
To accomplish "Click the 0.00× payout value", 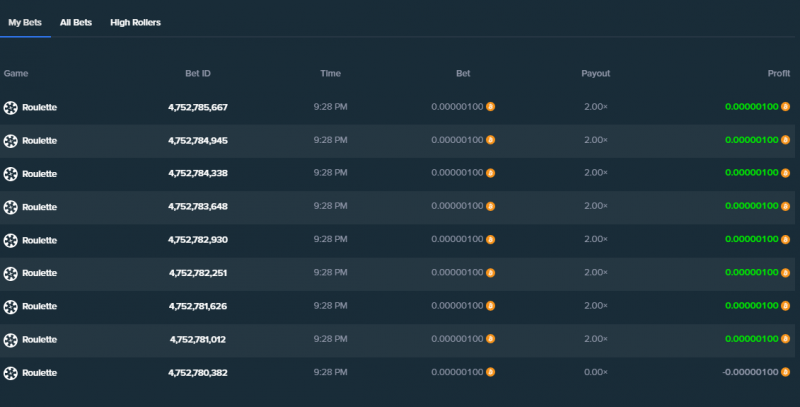I will coord(596,372).
